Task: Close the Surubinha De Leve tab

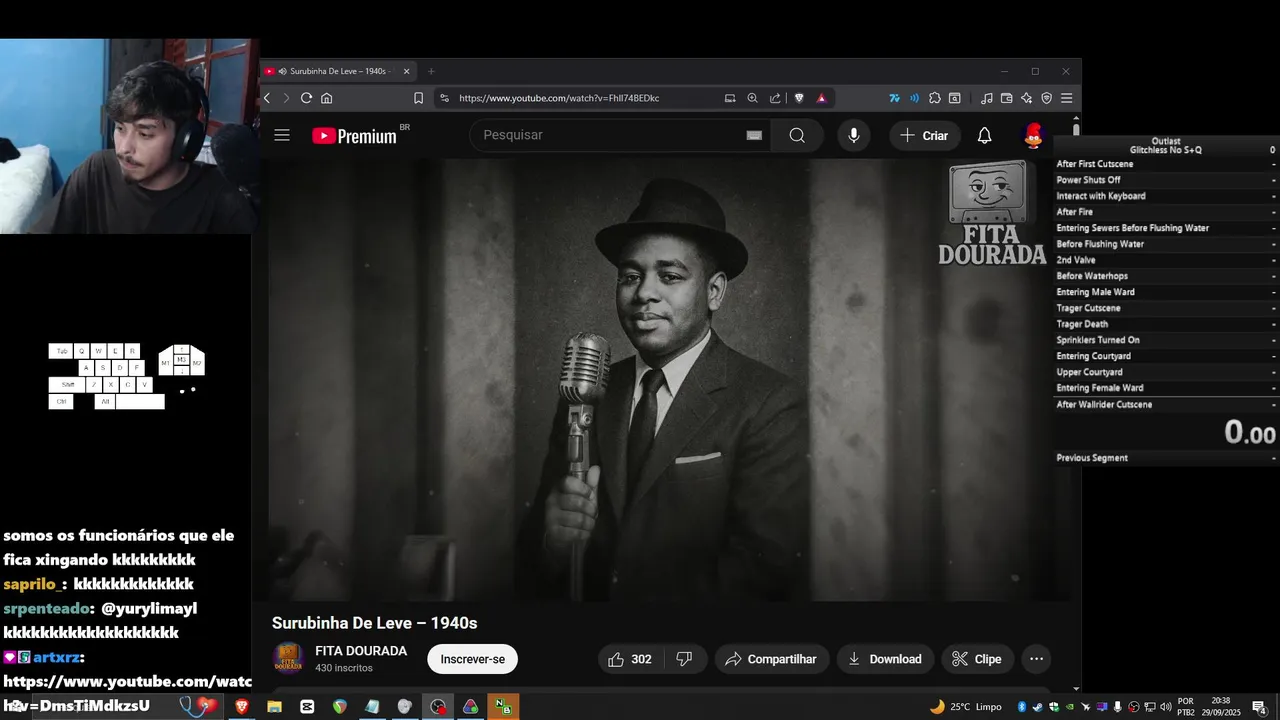Action: point(406,71)
